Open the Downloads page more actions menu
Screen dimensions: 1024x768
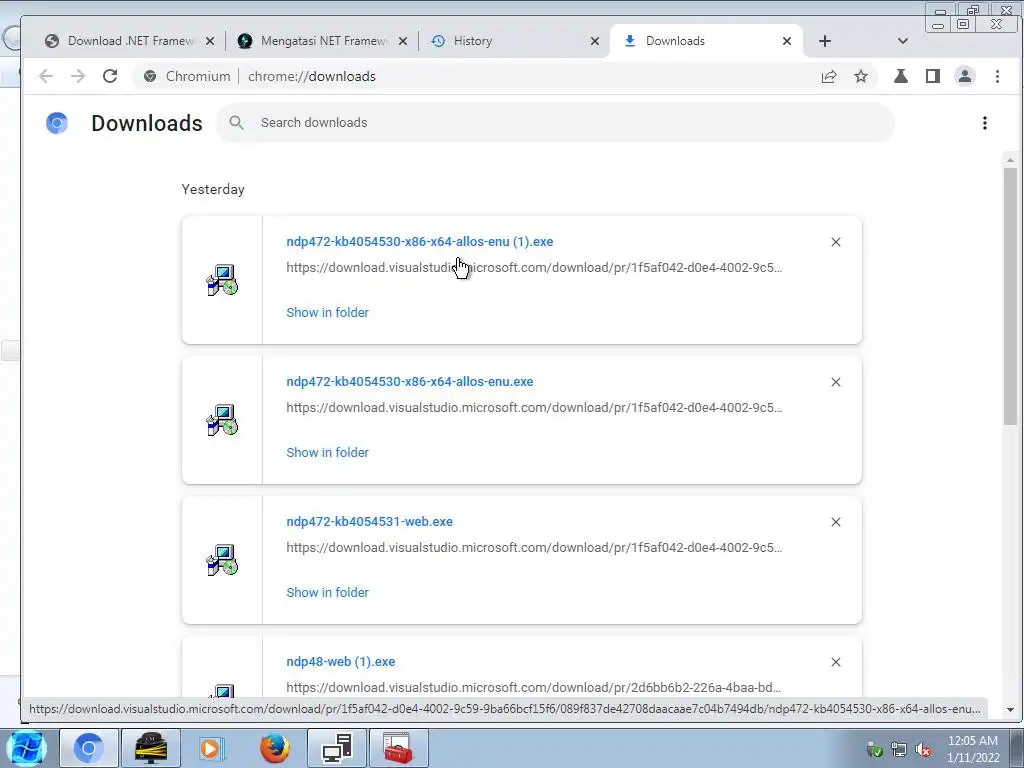point(985,123)
